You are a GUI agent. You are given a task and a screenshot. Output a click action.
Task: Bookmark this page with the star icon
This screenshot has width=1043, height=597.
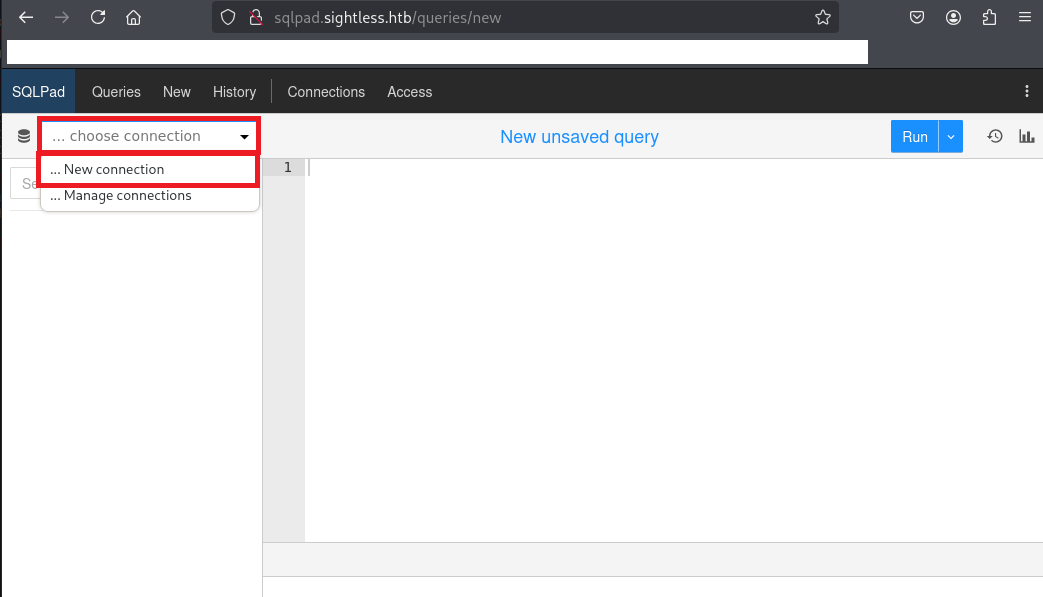tap(822, 17)
